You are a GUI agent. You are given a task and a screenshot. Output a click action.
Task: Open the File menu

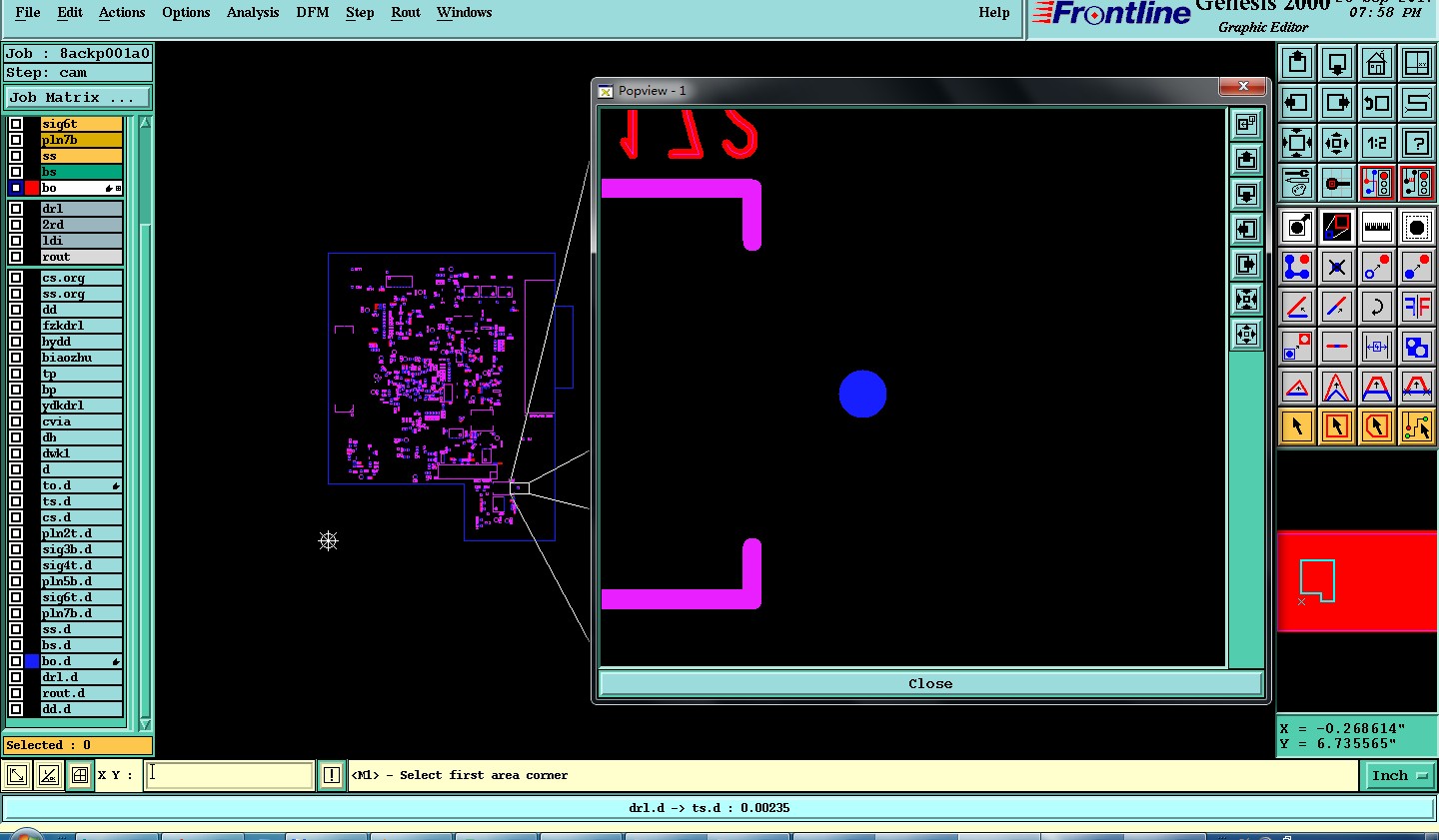[28, 12]
